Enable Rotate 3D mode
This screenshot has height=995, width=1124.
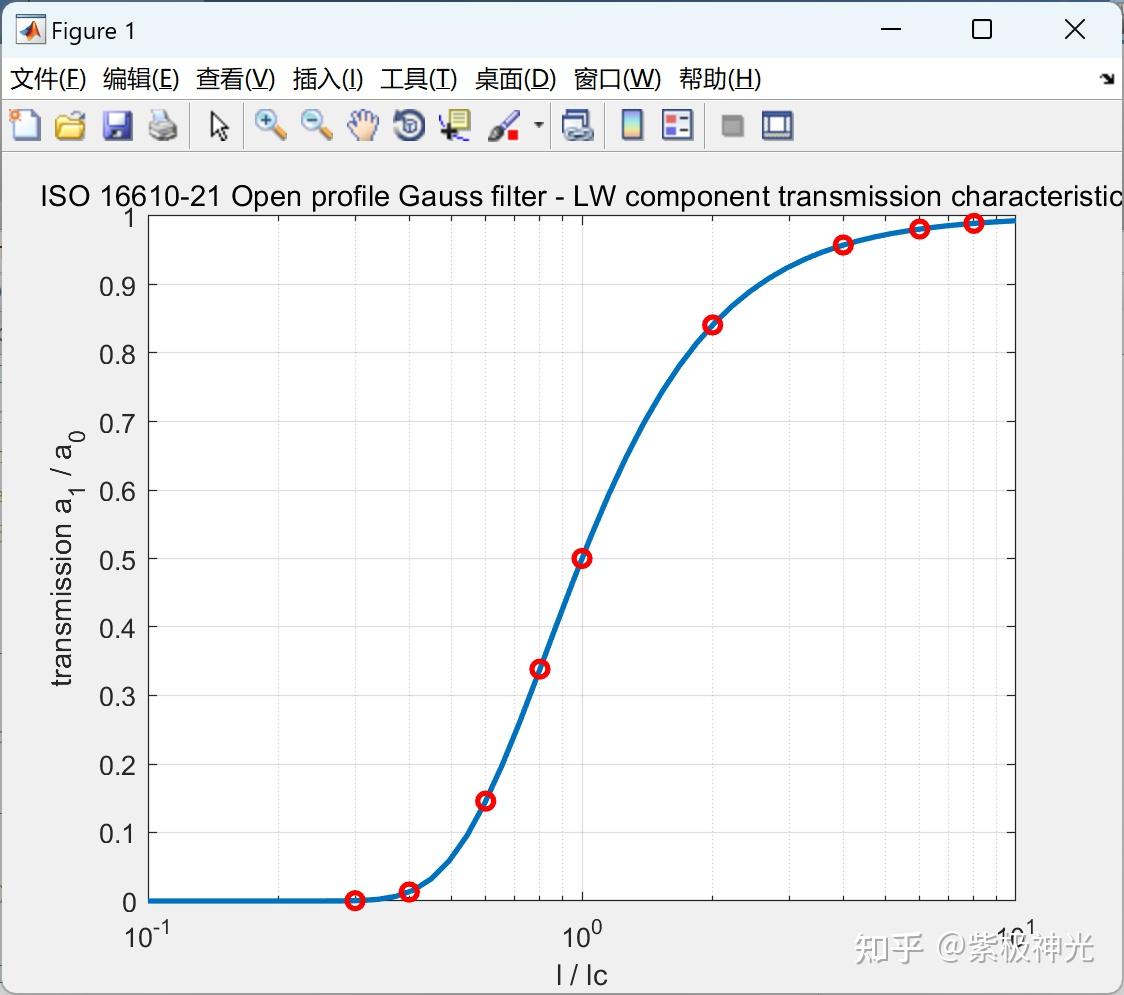pos(409,125)
